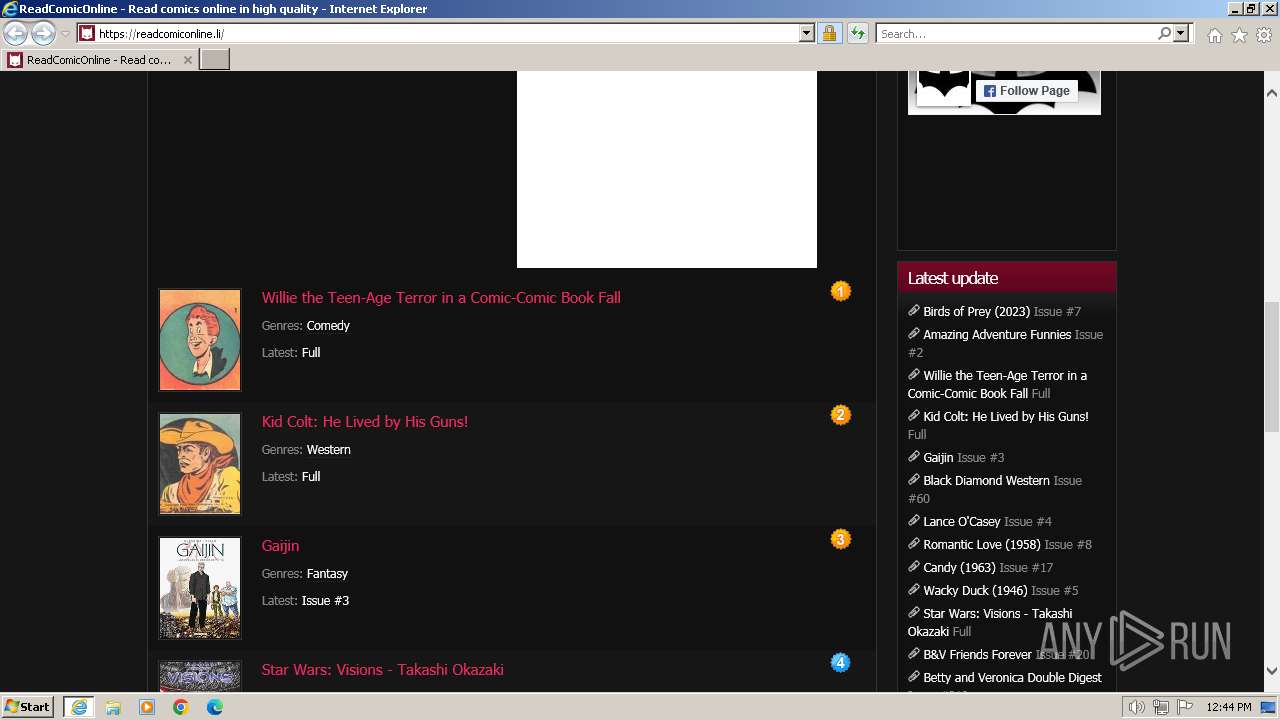Launch Chrome from the taskbar

pyautogui.click(x=181, y=706)
